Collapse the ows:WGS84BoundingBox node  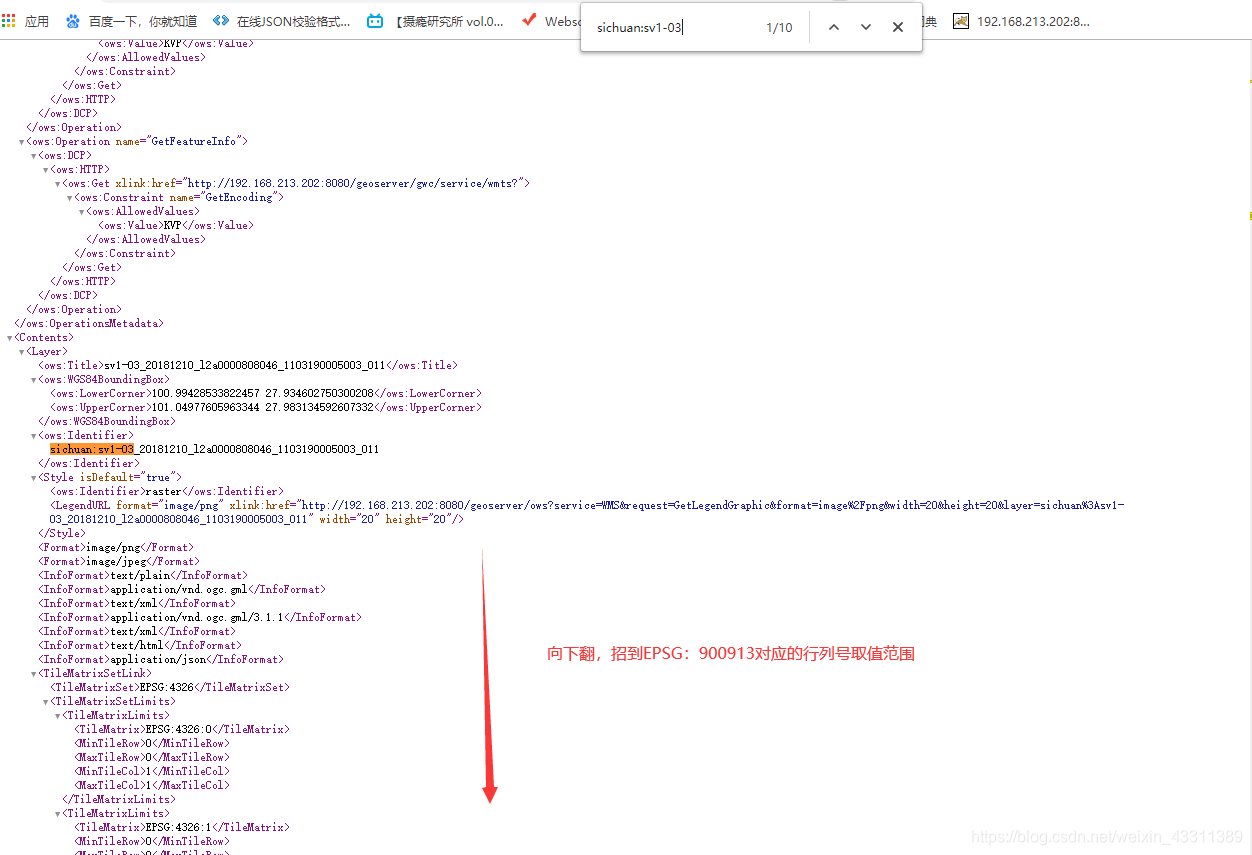34,380
